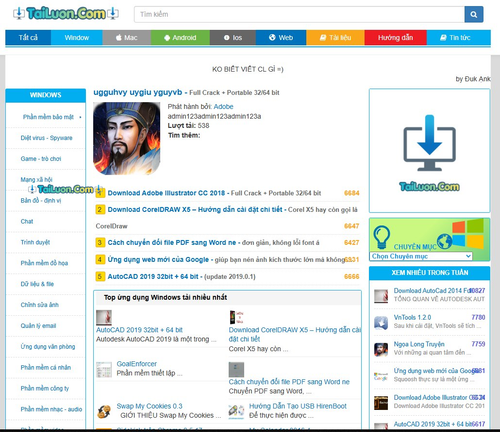Click Google web app icon in weekly list
This screenshot has height=432, width=500.
click(x=381, y=376)
